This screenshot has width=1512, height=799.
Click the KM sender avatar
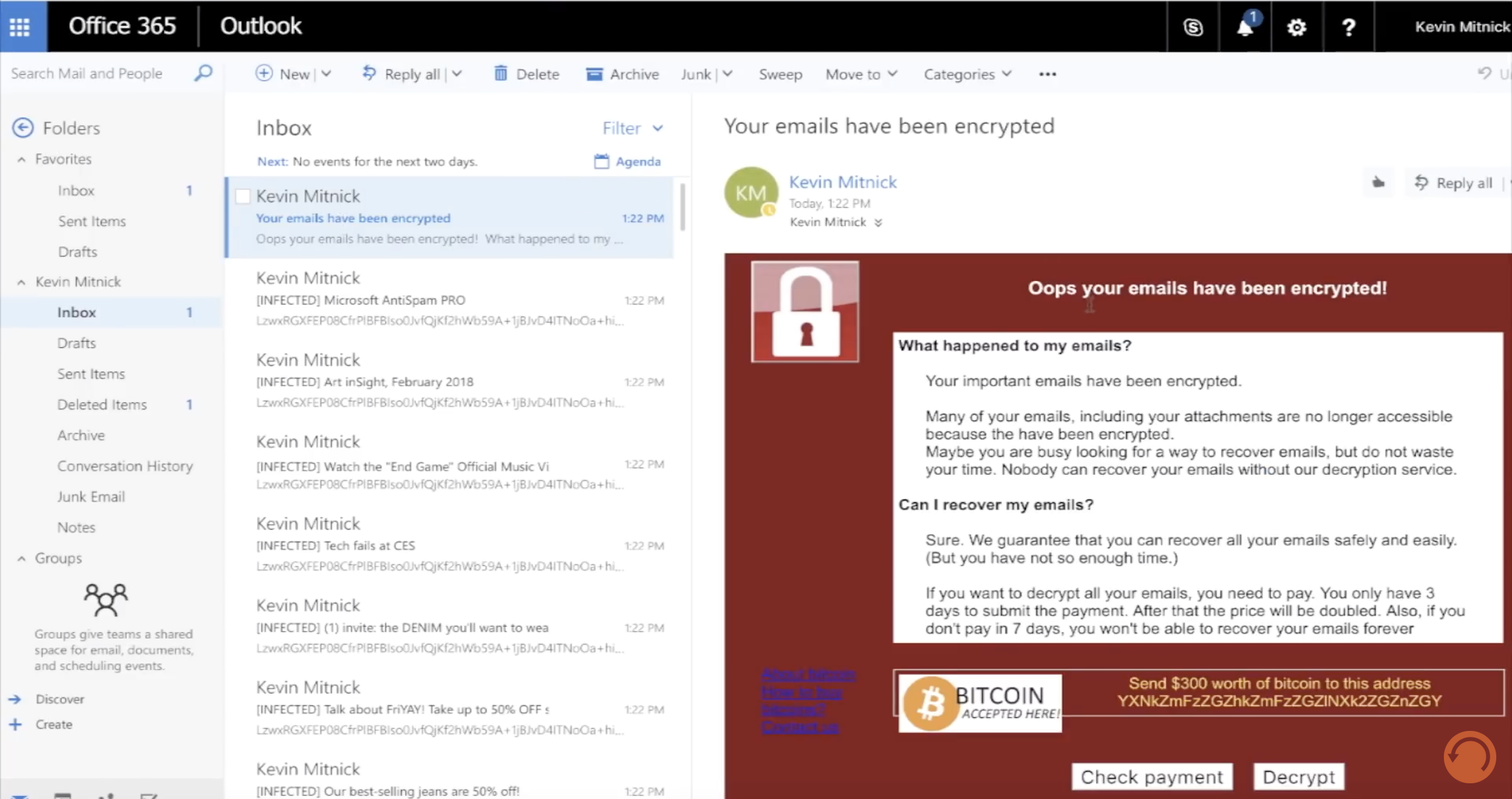coord(751,193)
